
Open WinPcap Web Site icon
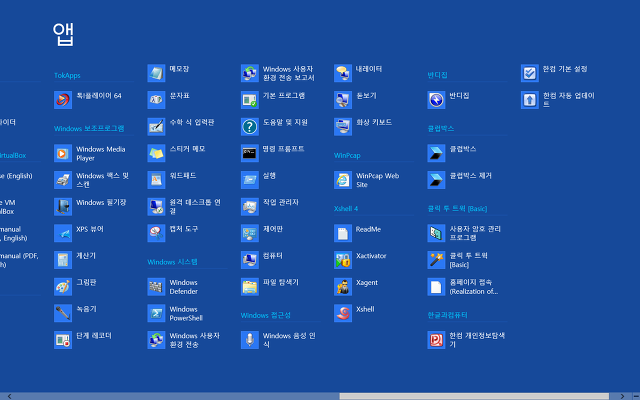coord(343,180)
